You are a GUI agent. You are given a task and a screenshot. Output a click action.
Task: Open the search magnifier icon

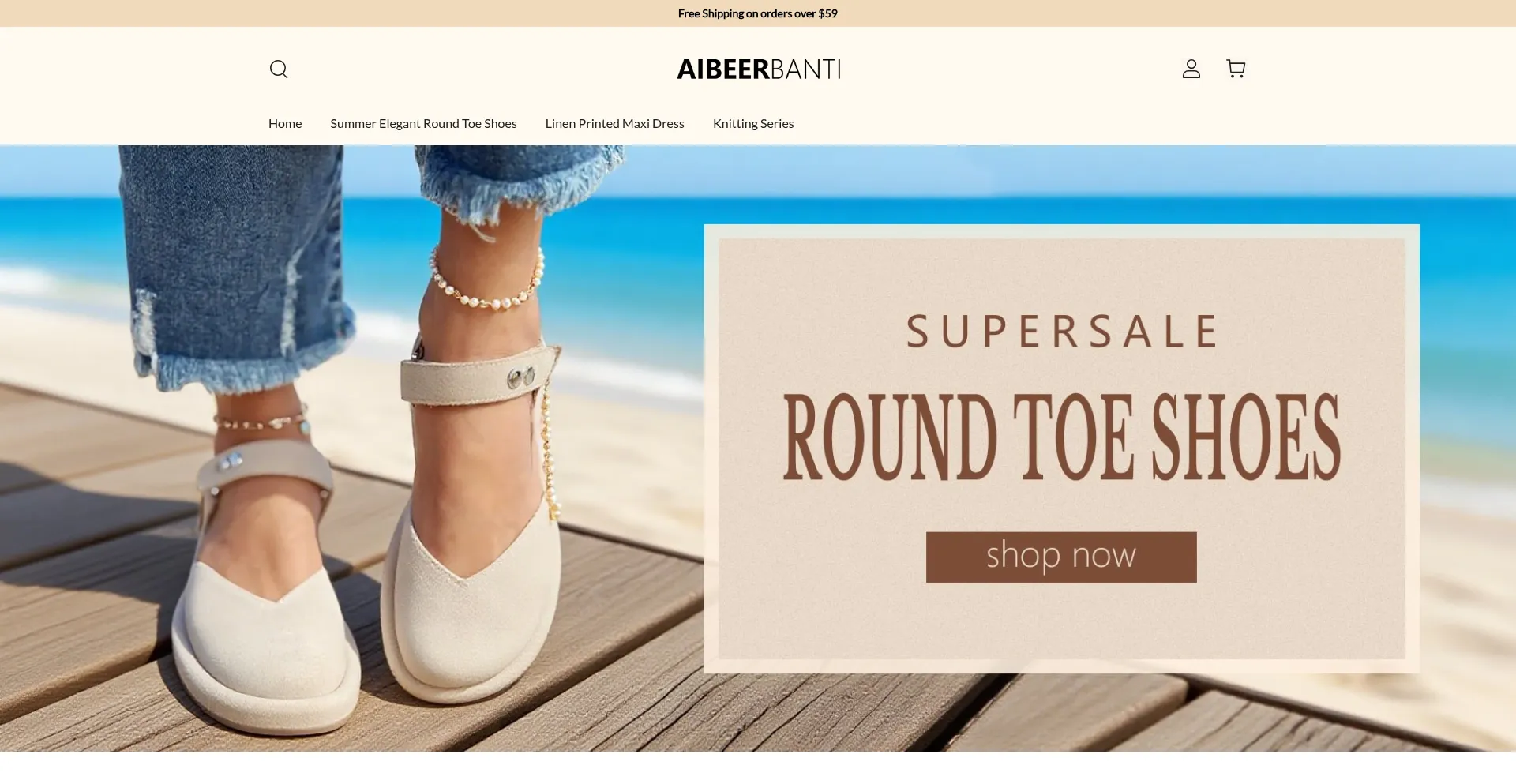click(x=279, y=69)
